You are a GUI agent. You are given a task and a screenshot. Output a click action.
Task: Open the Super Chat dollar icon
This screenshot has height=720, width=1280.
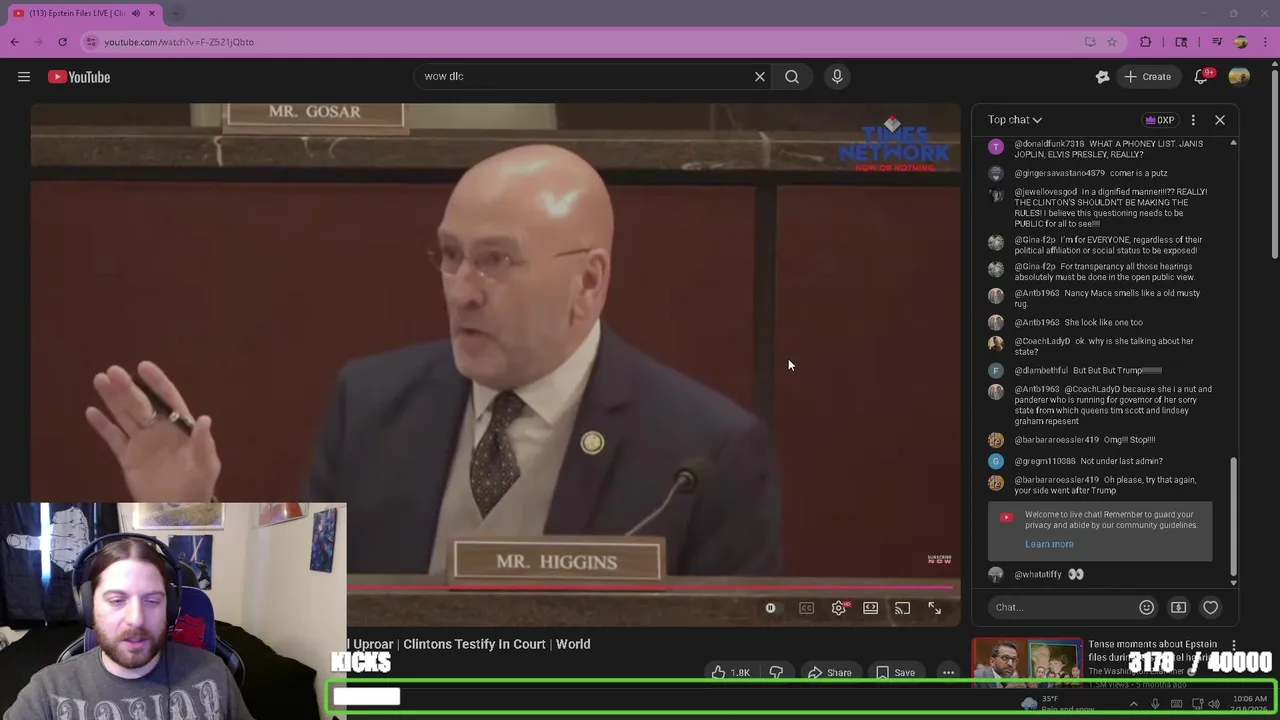[1179, 607]
